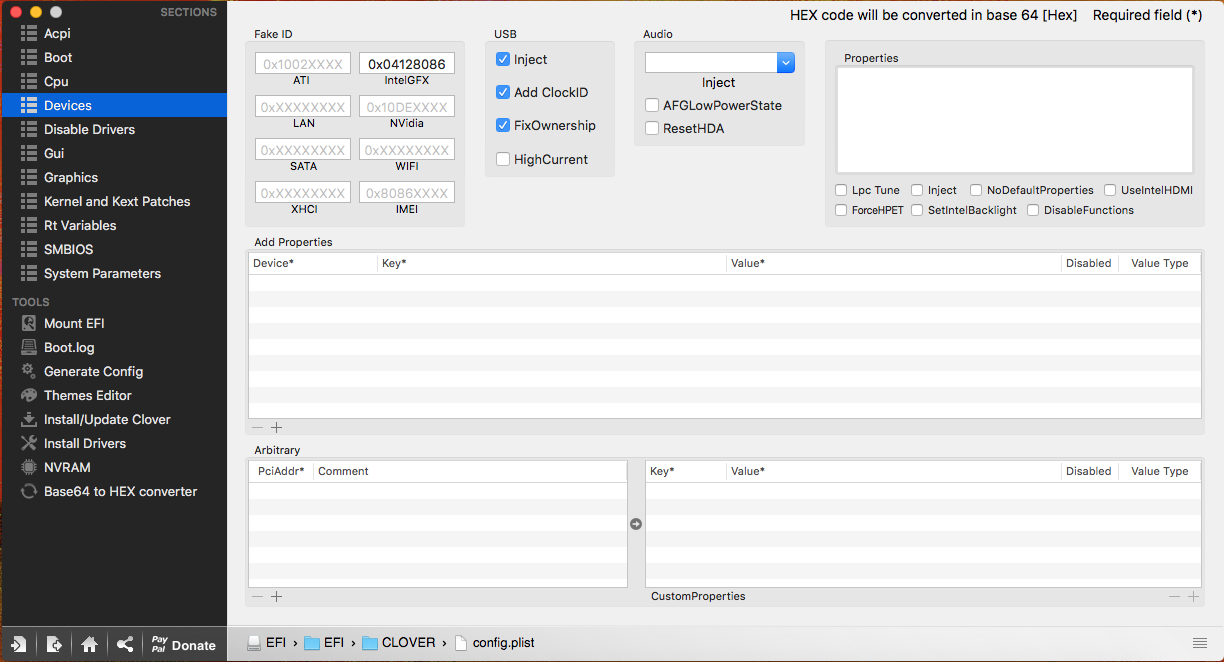Open the NVRAM tool

pyautogui.click(x=113, y=467)
